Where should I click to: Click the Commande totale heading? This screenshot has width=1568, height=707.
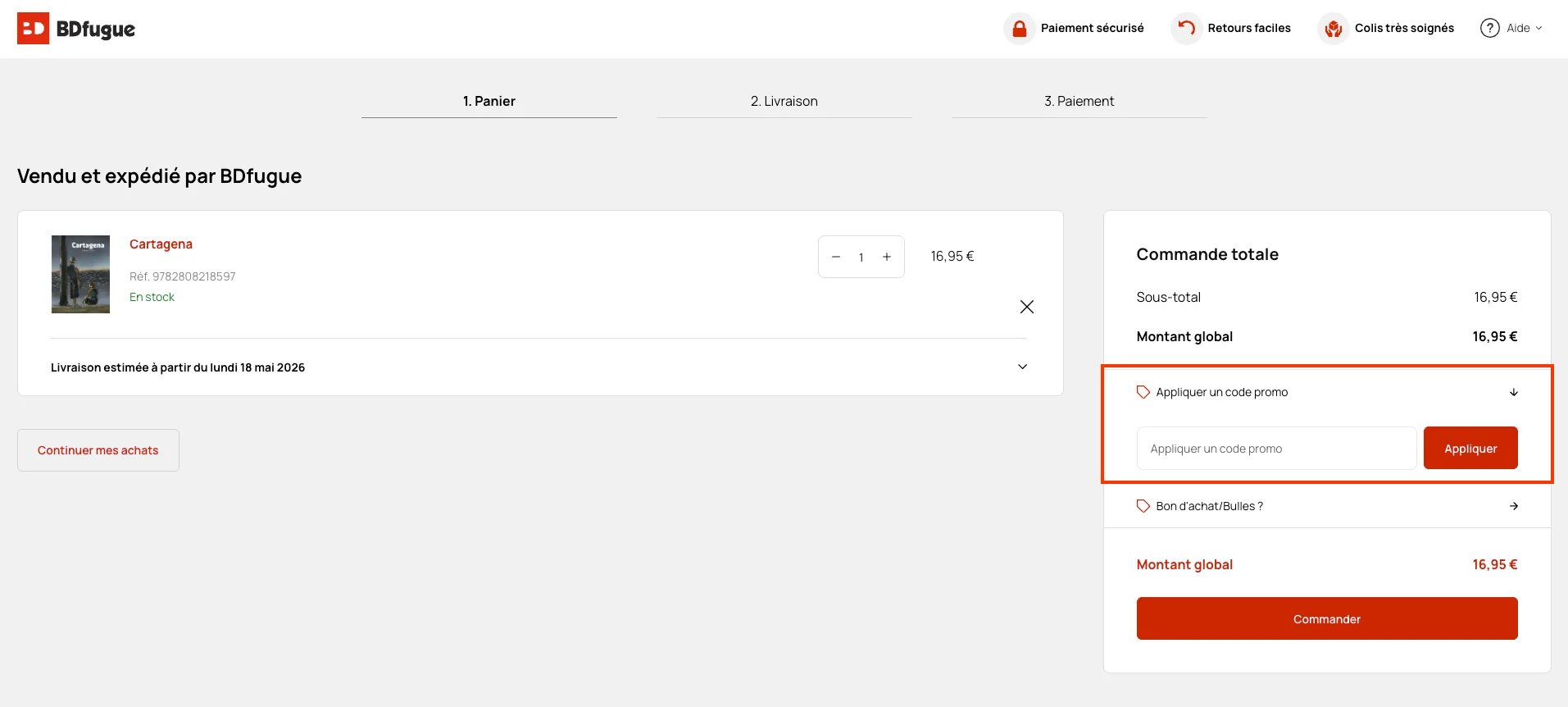pyautogui.click(x=1207, y=254)
